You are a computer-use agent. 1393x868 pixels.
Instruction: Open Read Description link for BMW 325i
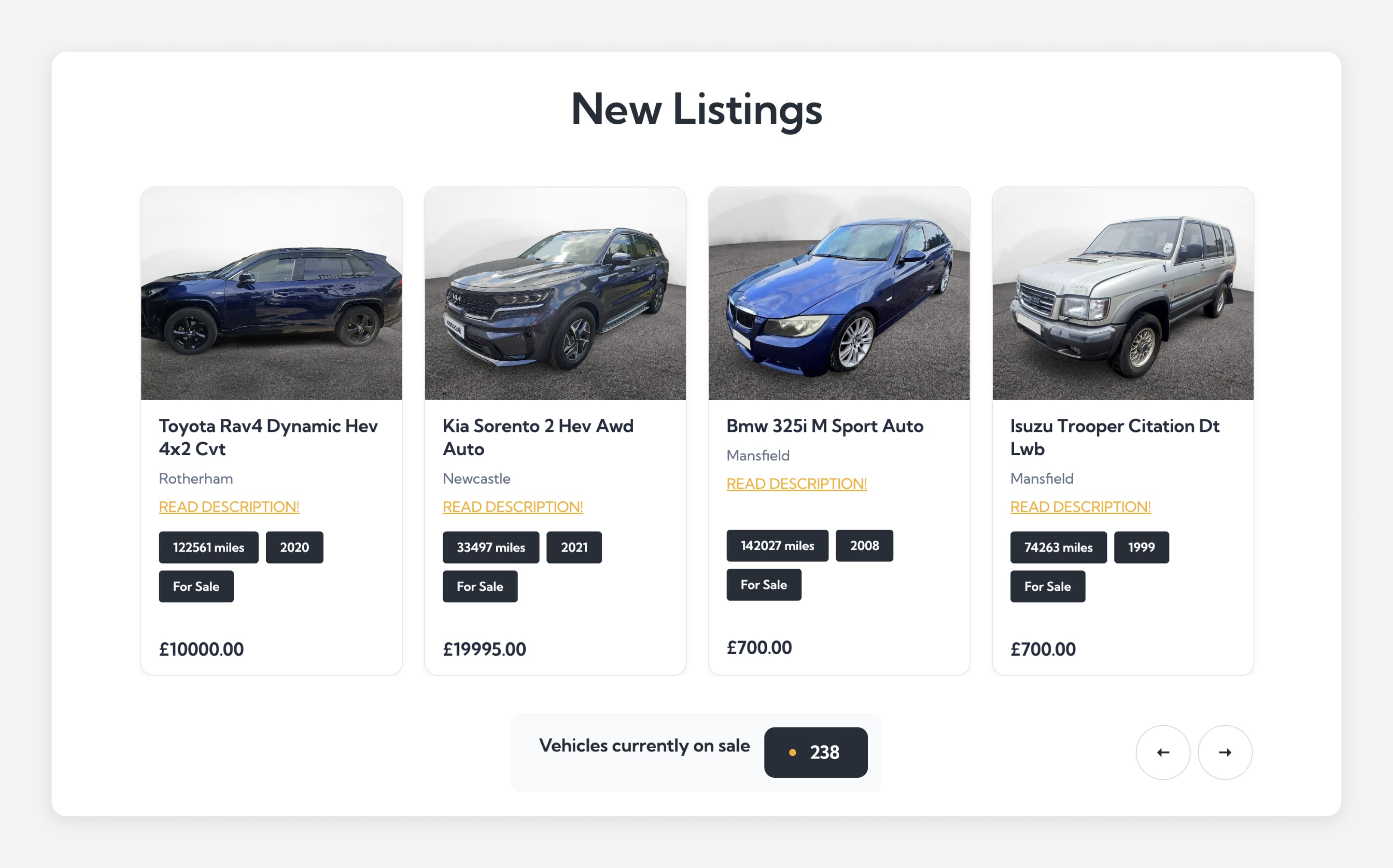click(796, 484)
